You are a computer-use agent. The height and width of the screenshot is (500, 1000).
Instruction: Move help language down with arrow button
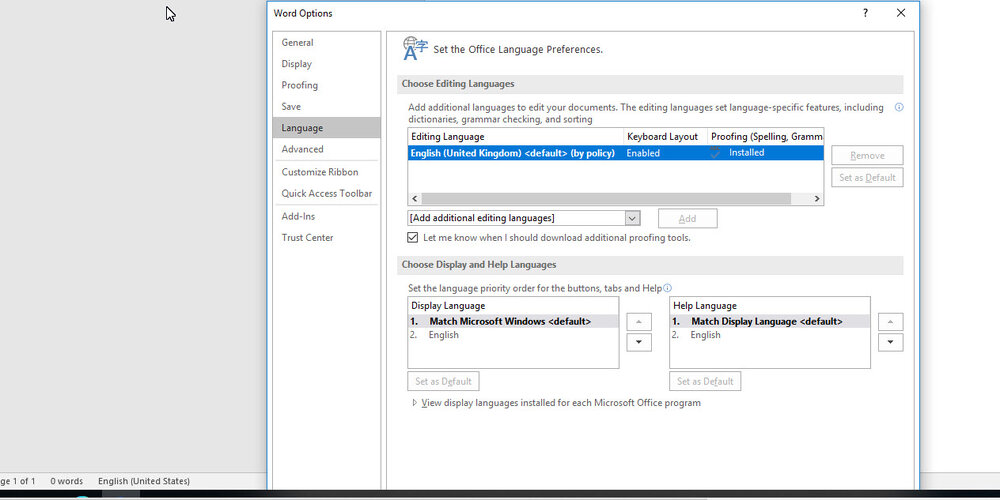tap(890, 342)
